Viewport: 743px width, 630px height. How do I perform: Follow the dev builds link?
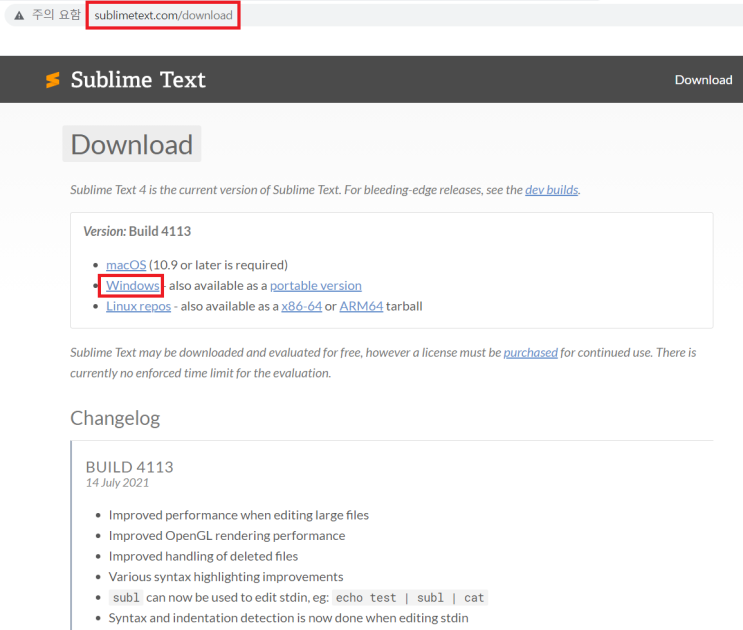[x=551, y=189]
